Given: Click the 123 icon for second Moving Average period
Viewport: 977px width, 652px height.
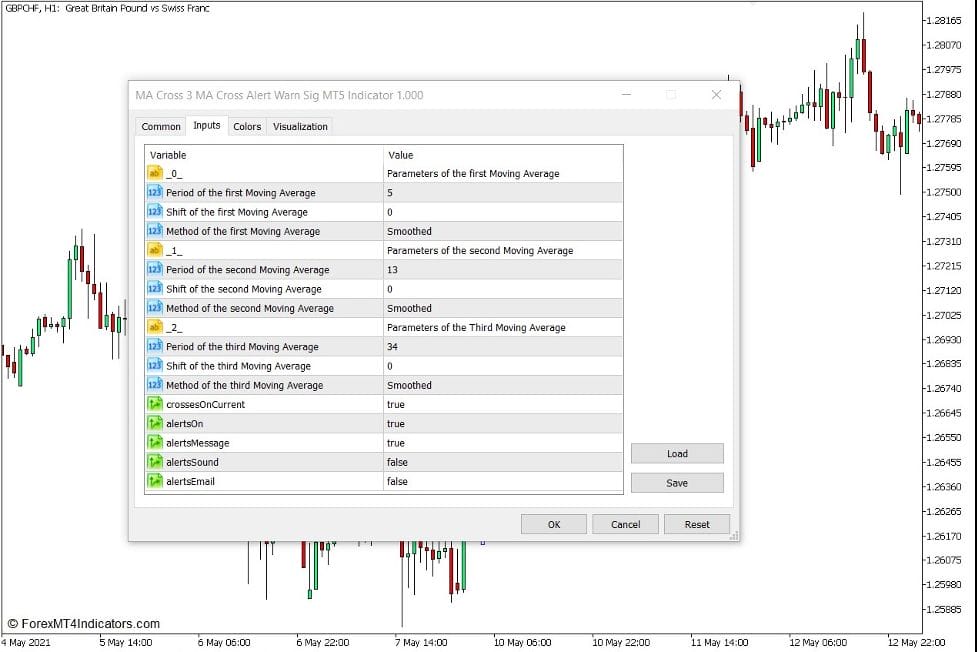Looking at the screenshot, I should pyautogui.click(x=157, y=269).
